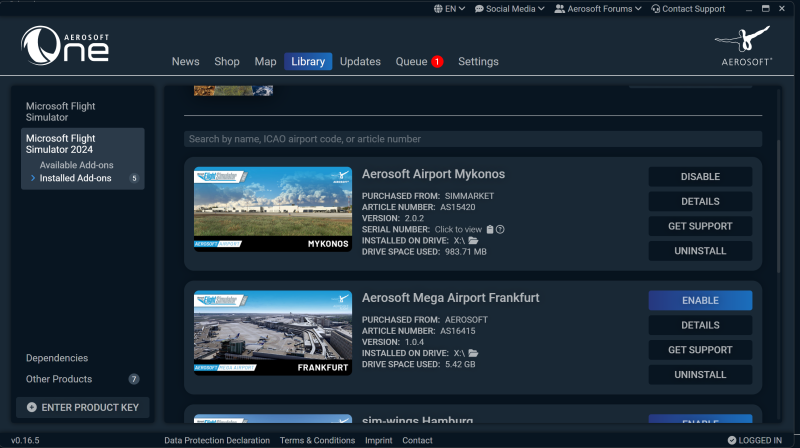Click chevron next to Installed Add-ons
This screenshot has height=448, width=800.
click(33, 178)
